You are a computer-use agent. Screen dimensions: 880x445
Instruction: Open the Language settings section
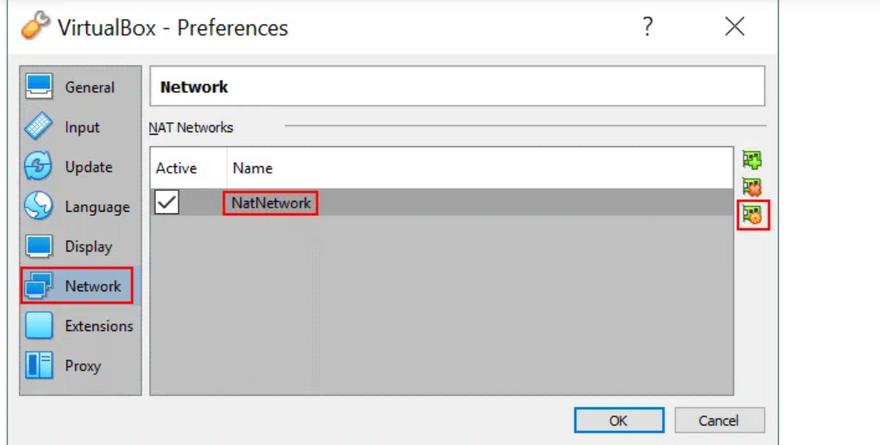(x=96, y=207)
